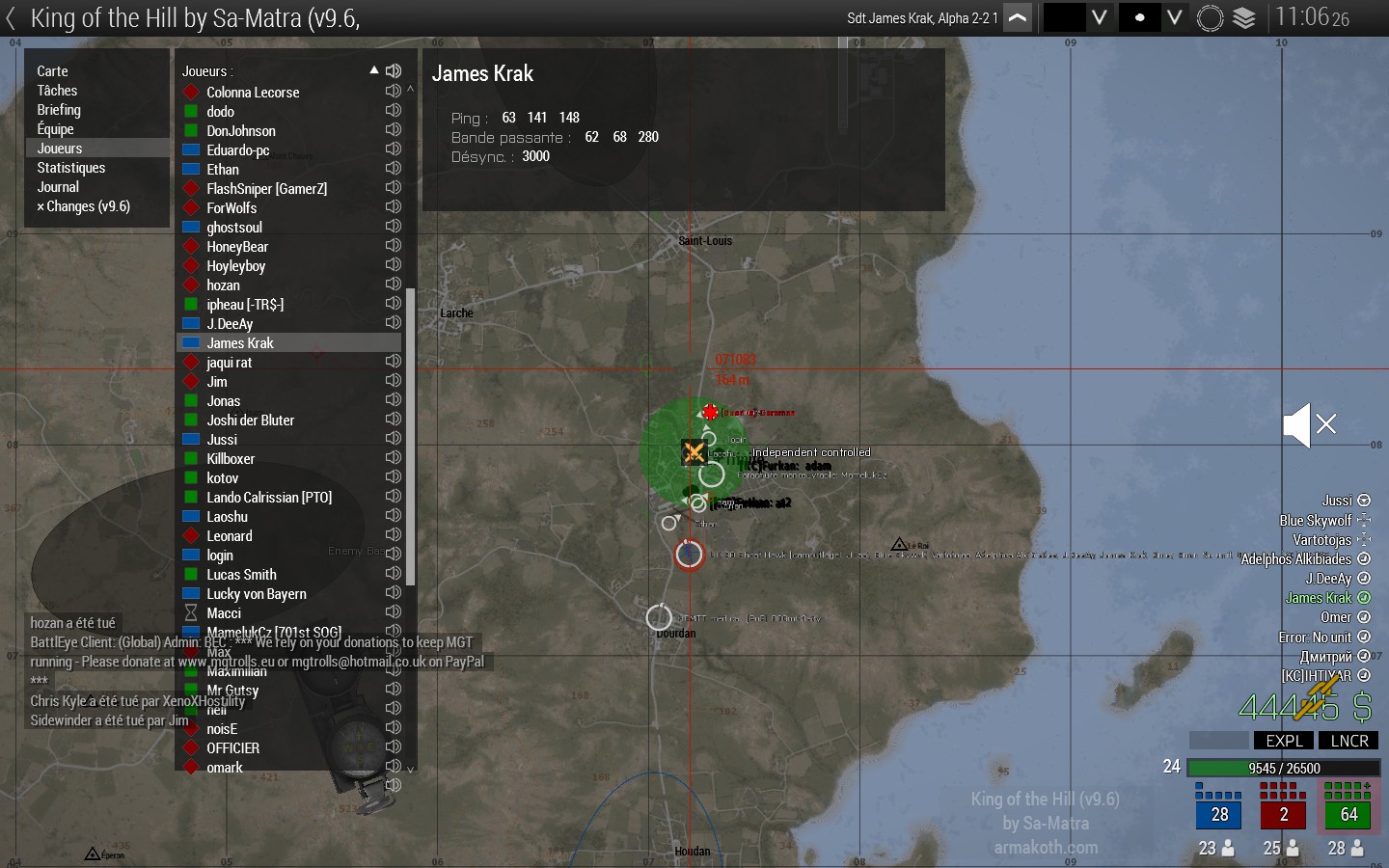This screenshot has width=1389, height=868.
Task: Click the red unit marker atop green zone
Action: click(710, 412)
